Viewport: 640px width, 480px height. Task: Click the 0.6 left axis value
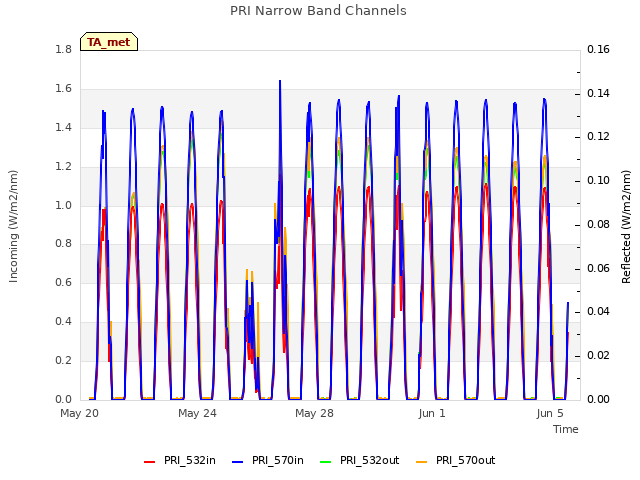(x=63, y=282)
